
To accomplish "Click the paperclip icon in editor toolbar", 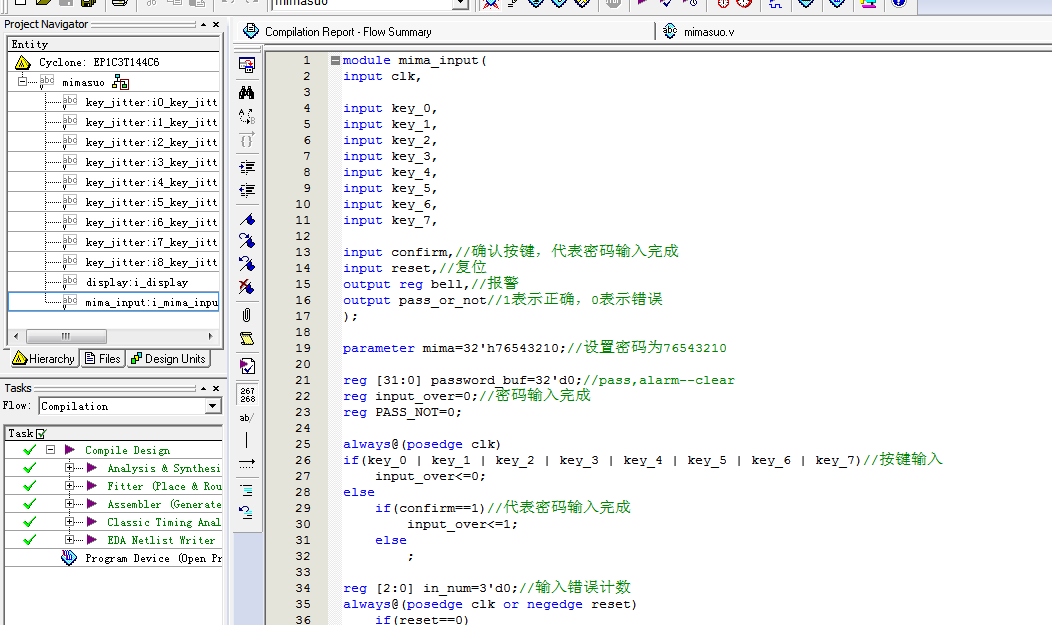I will pos(246,314).
